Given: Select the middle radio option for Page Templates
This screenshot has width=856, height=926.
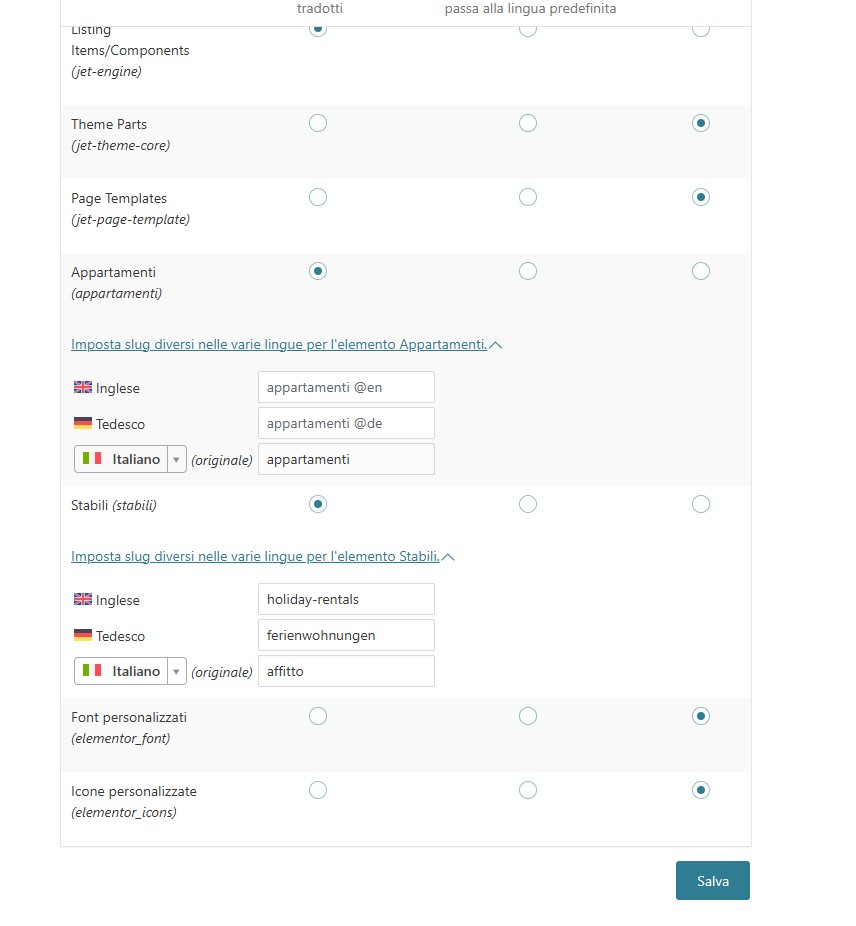Looking at the screenshot, I should (x=528, y=197).
